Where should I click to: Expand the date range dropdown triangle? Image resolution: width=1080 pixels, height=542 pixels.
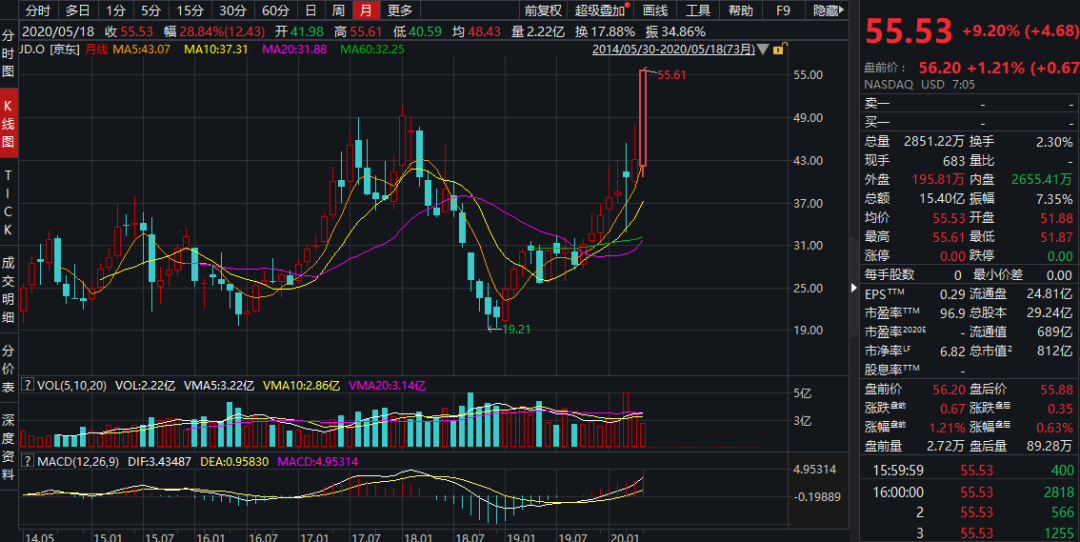763,49
